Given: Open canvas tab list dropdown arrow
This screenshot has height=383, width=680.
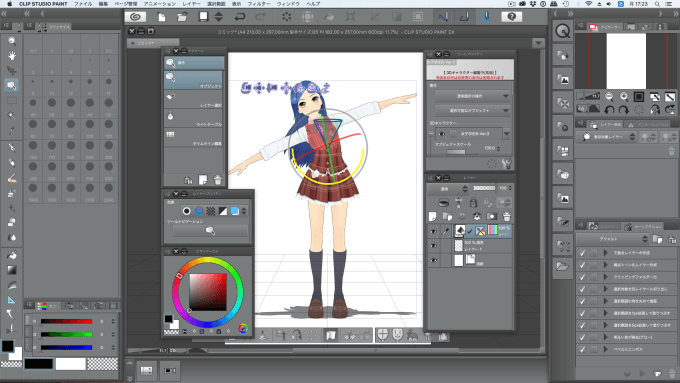Looking at the screenshot, I should pyautogui.click(x=538, y=43).
